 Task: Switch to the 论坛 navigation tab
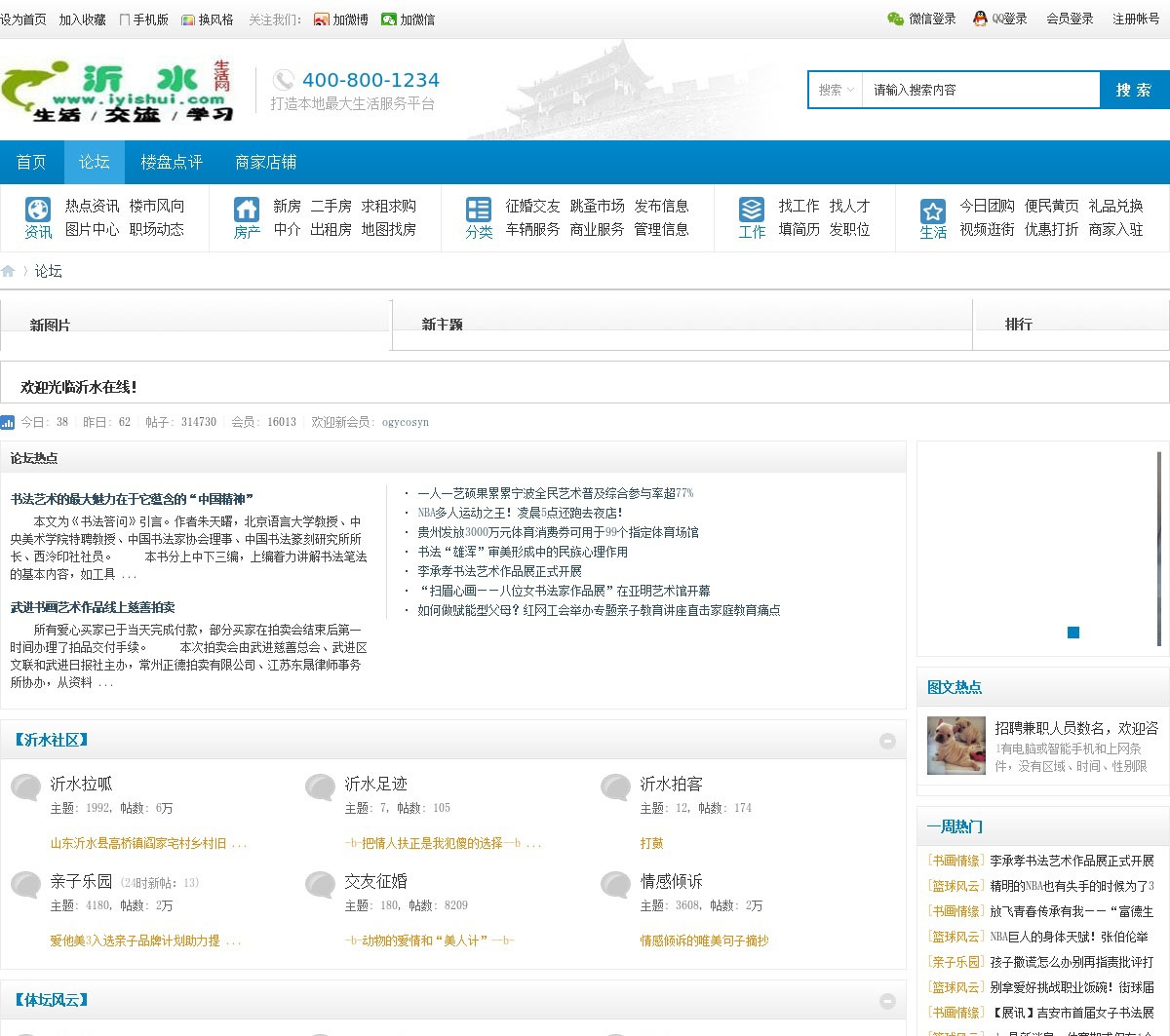tap(95, 162)
